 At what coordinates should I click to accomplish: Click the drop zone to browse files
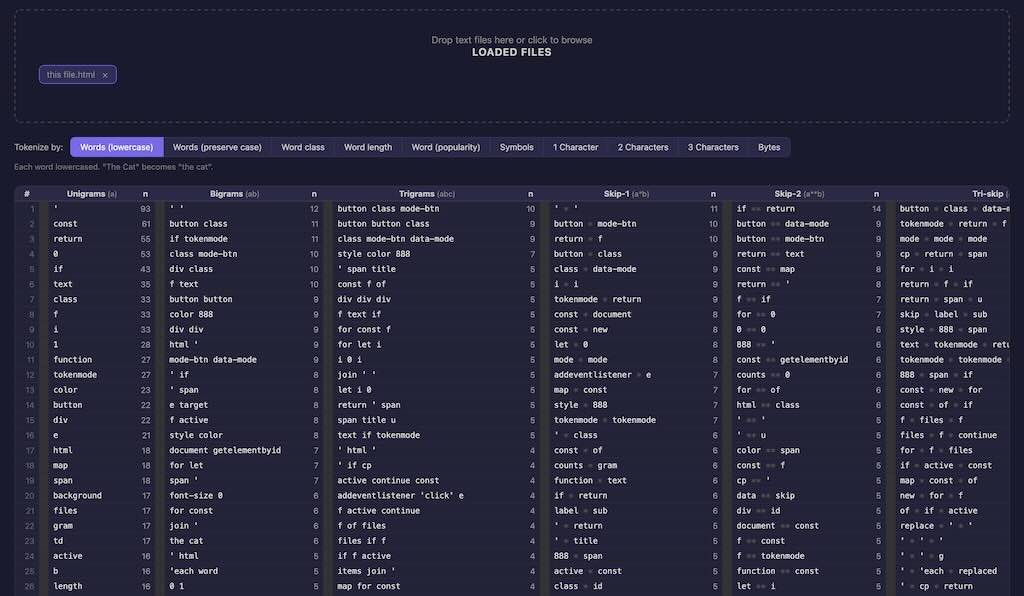click(x=511, y=40)
